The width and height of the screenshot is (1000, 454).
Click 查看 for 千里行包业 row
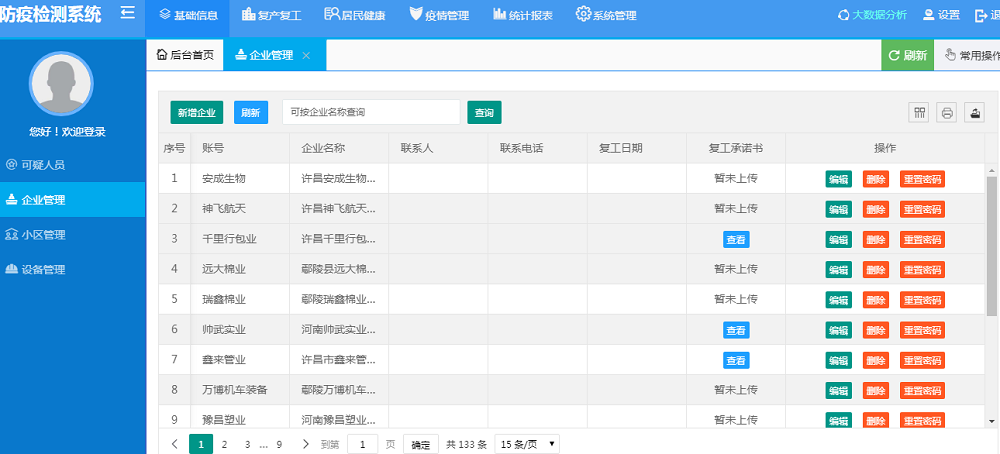click(735, 240)
